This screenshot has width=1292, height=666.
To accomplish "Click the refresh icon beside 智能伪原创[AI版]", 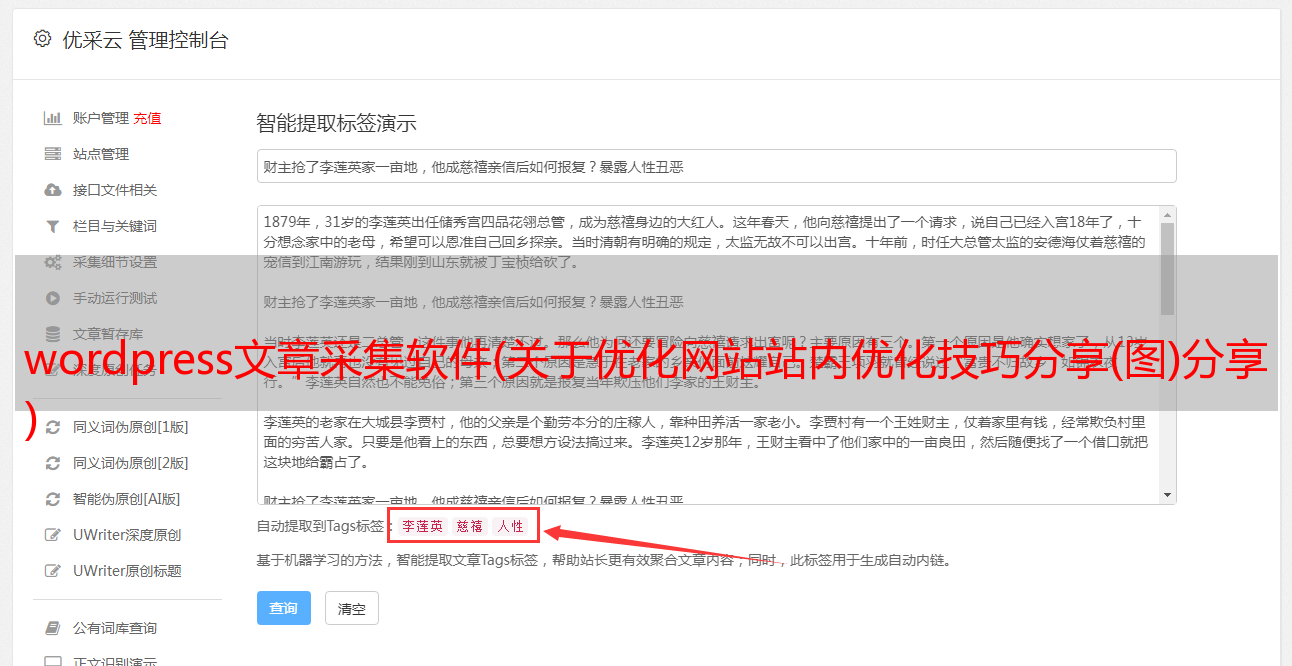I will (x=53, y=499).
